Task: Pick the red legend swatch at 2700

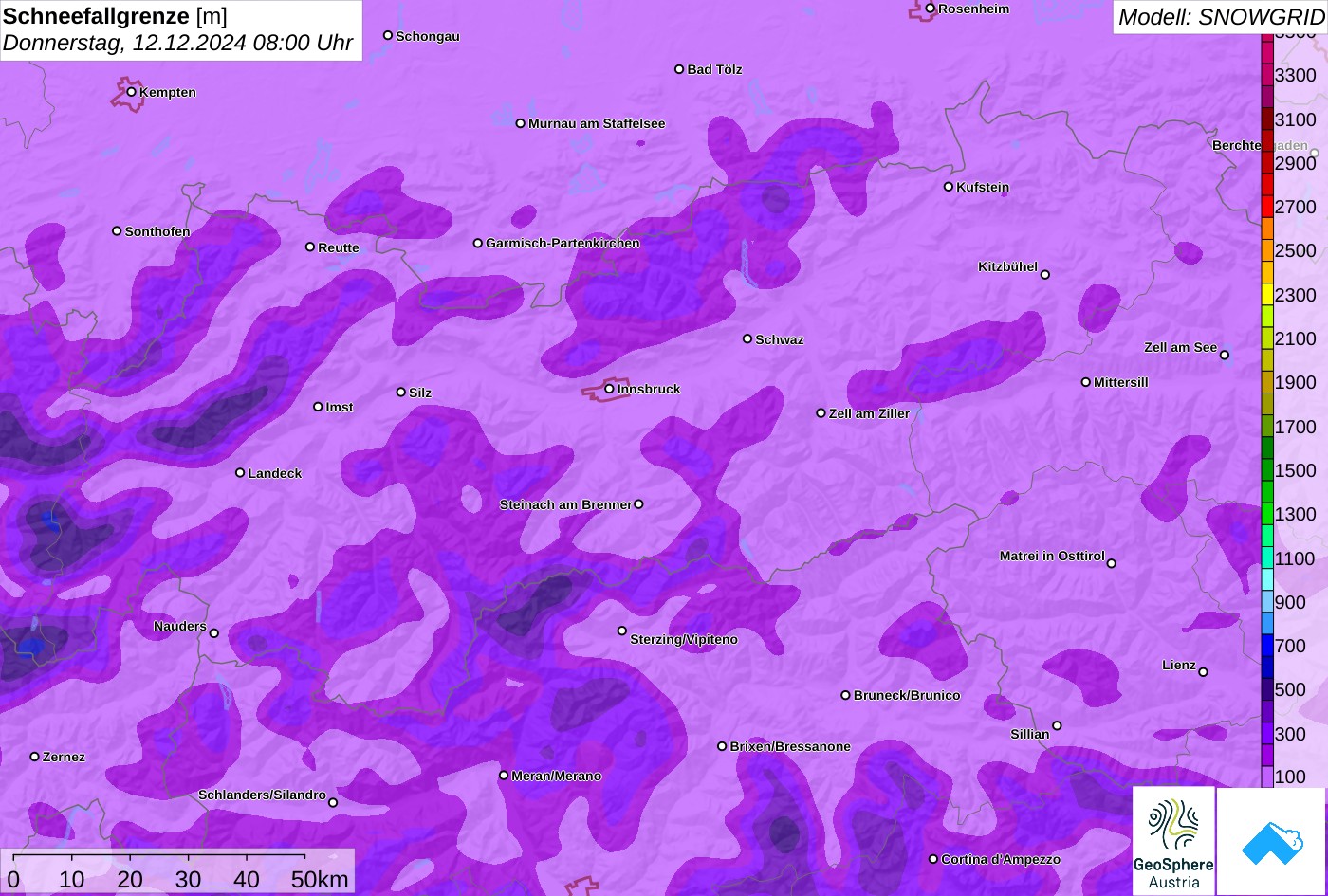Action: (1267, 207)
